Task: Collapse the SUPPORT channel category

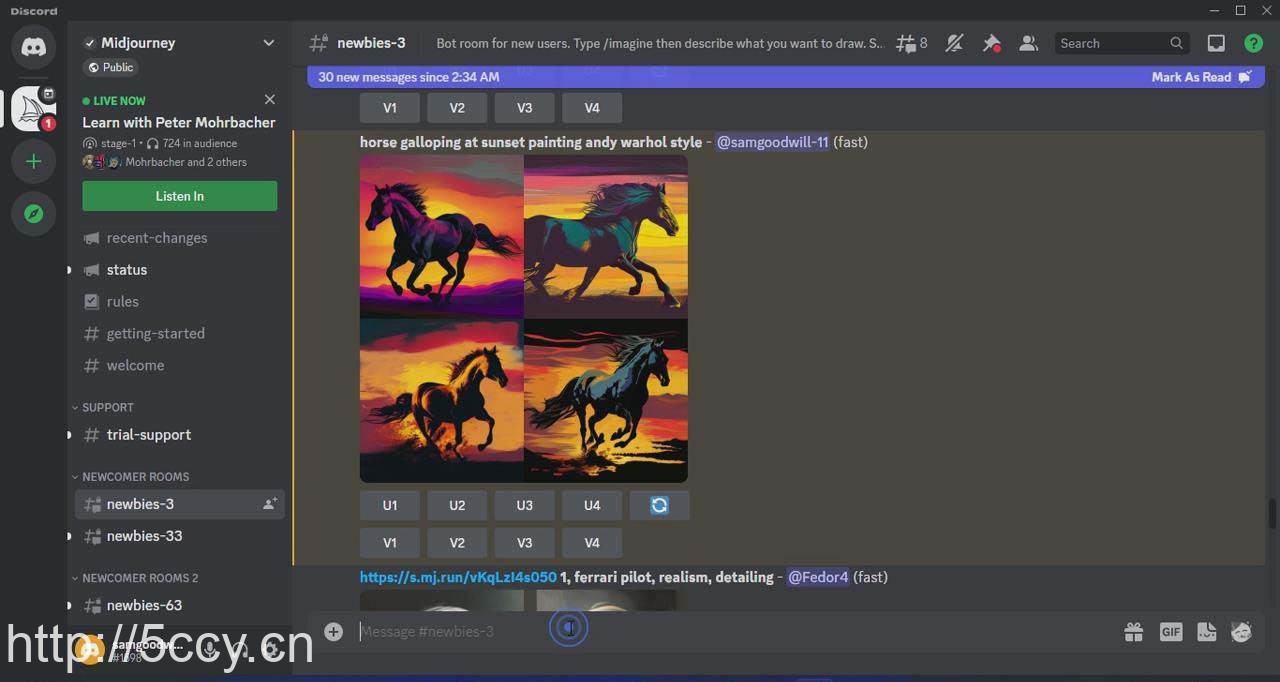Action: tap(107, 407)
